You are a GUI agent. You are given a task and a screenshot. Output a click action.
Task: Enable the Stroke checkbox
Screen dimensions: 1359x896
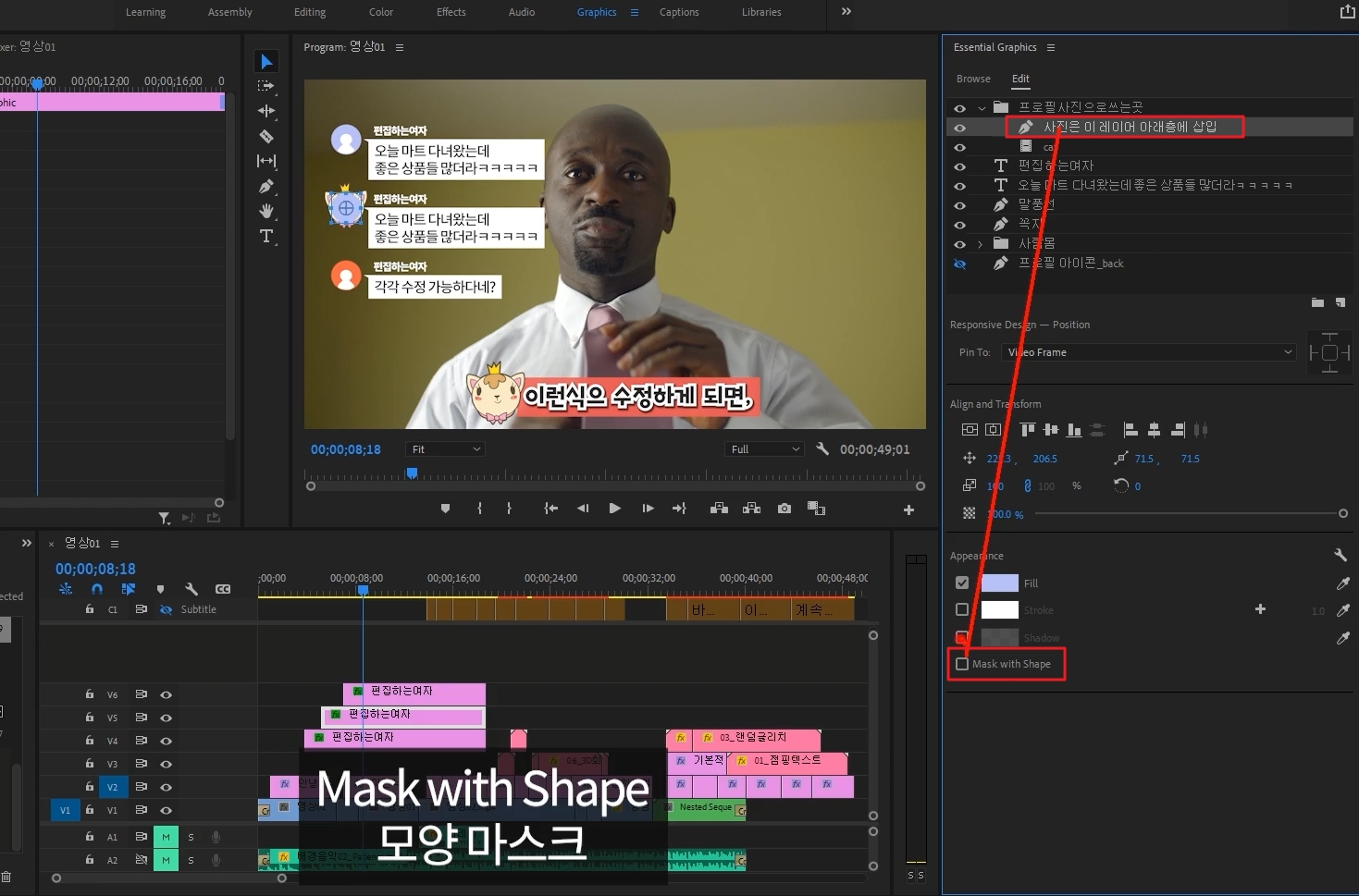(962, 609)
